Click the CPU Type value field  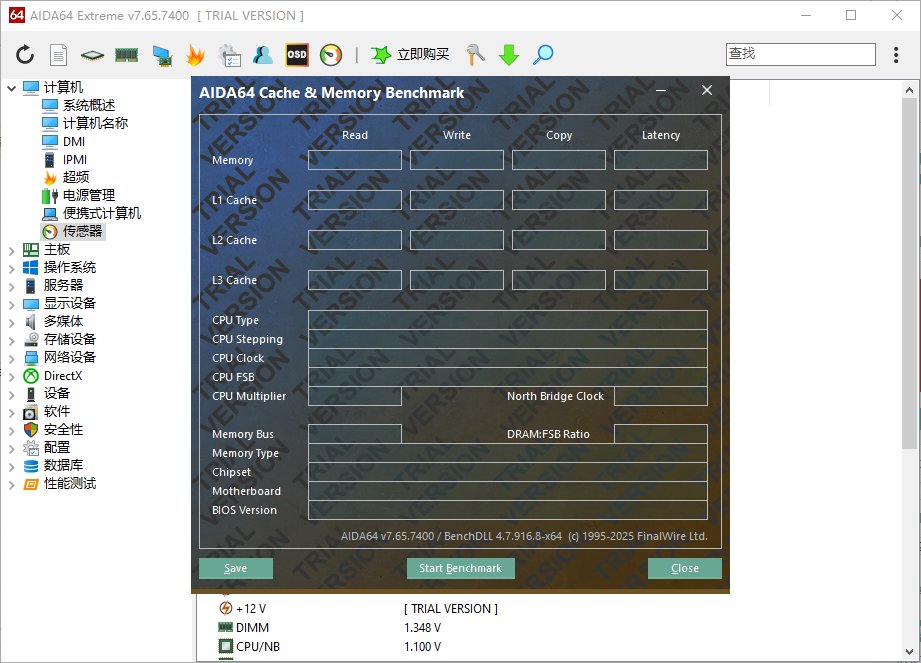coord(508,320)
